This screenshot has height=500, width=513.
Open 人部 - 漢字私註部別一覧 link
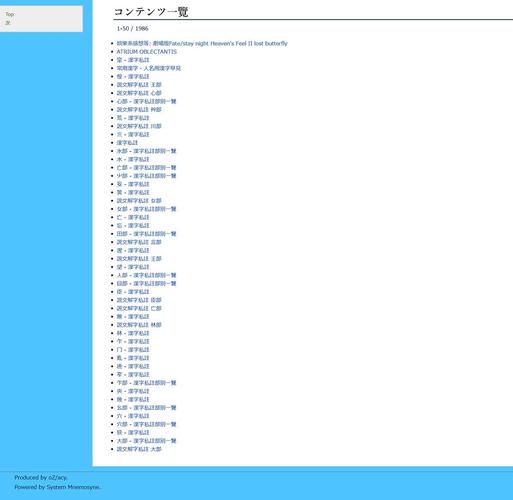click(146, 275)
